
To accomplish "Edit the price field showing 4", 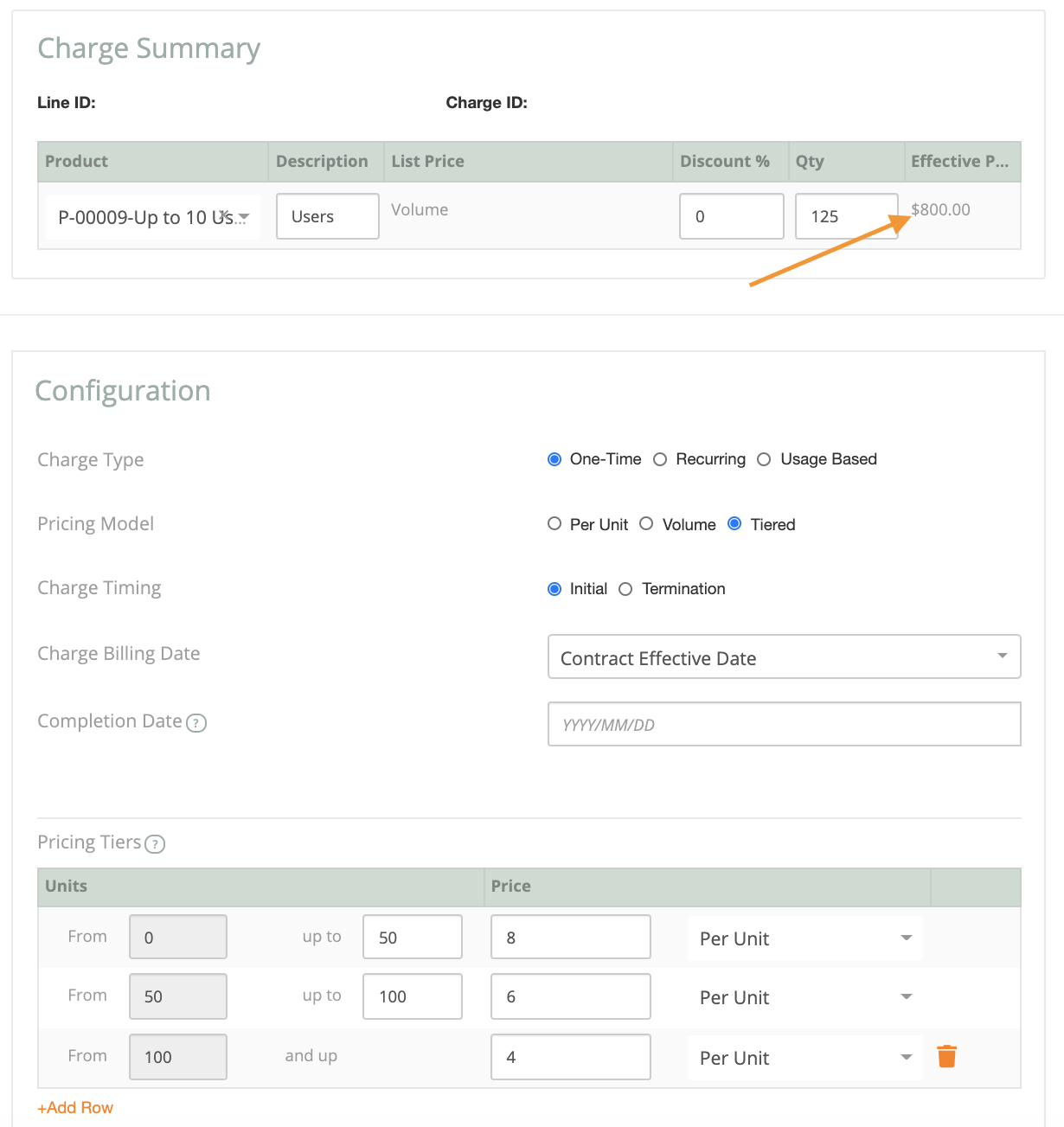I will 571,1057.
